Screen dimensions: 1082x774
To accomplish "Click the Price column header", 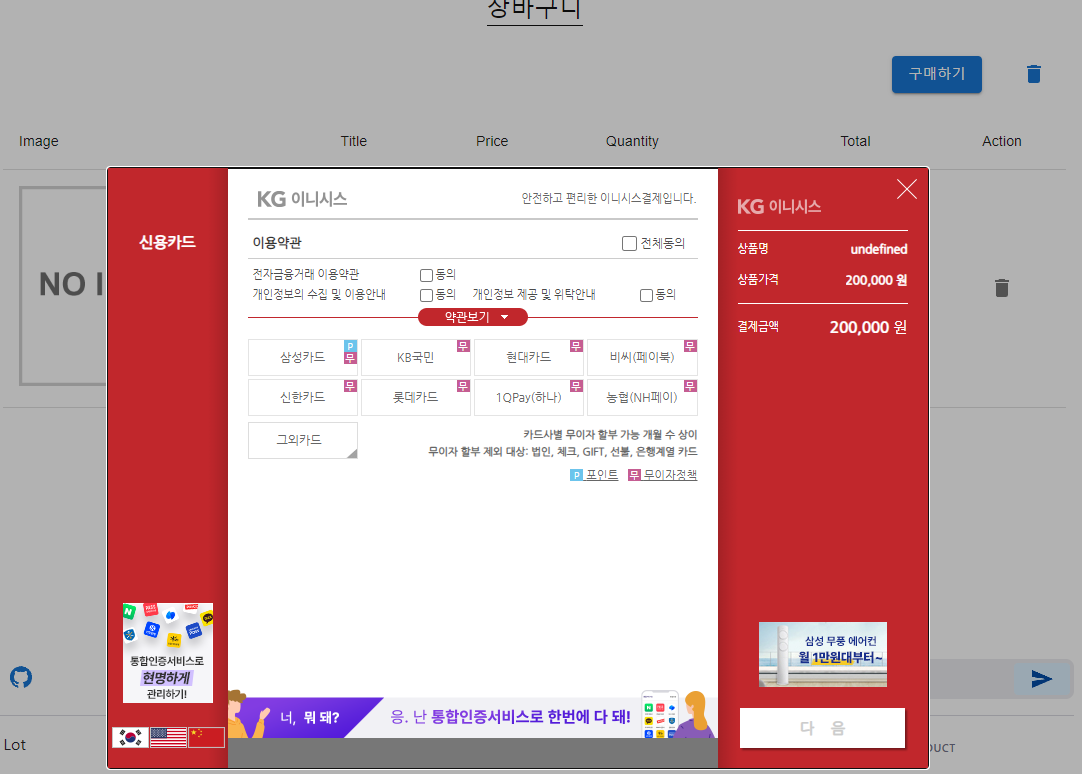I will pyautogui.click(x=492, y=141).
